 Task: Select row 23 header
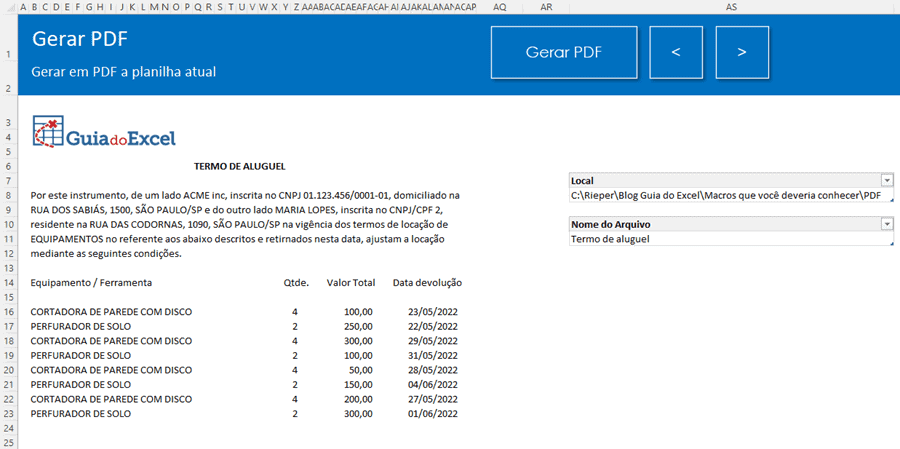coord(7,413)
